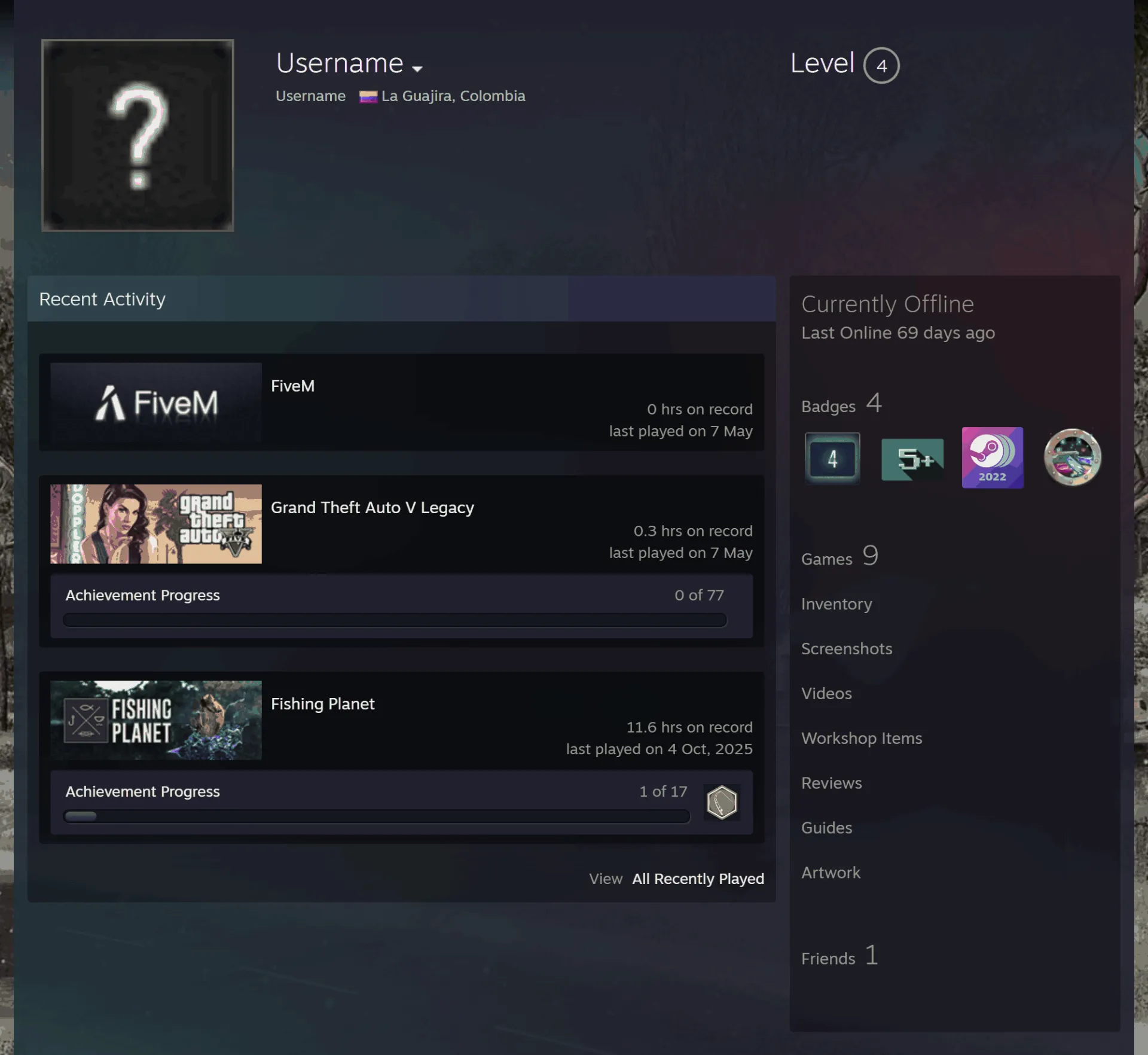The height and width of the screenshot is (1055, 1148).
Task: Click '11.6 hrs on record' text
Action: pyautogui.click(x=689, y=727)
